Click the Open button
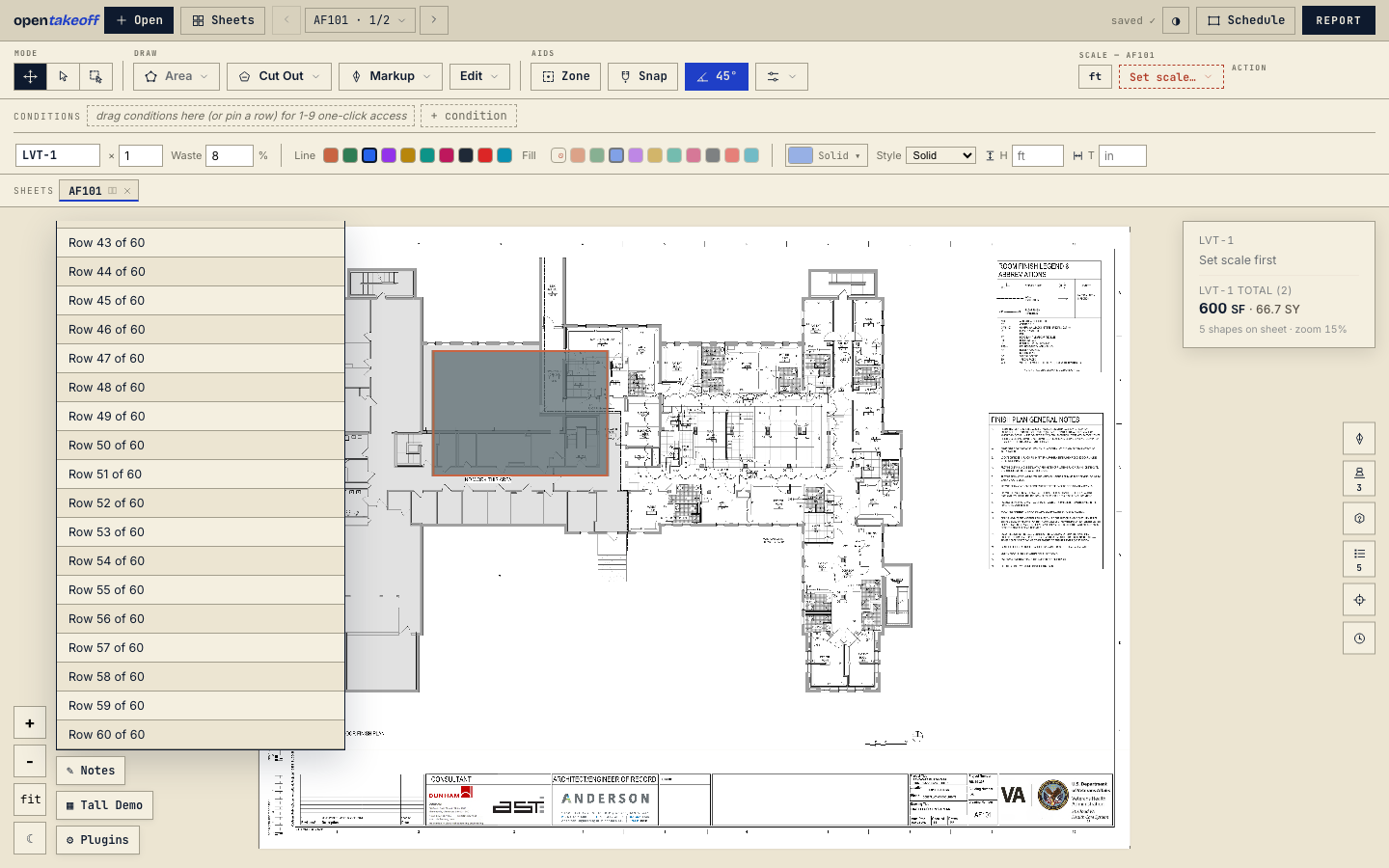 pyautogui.click(x=139, y=20)
